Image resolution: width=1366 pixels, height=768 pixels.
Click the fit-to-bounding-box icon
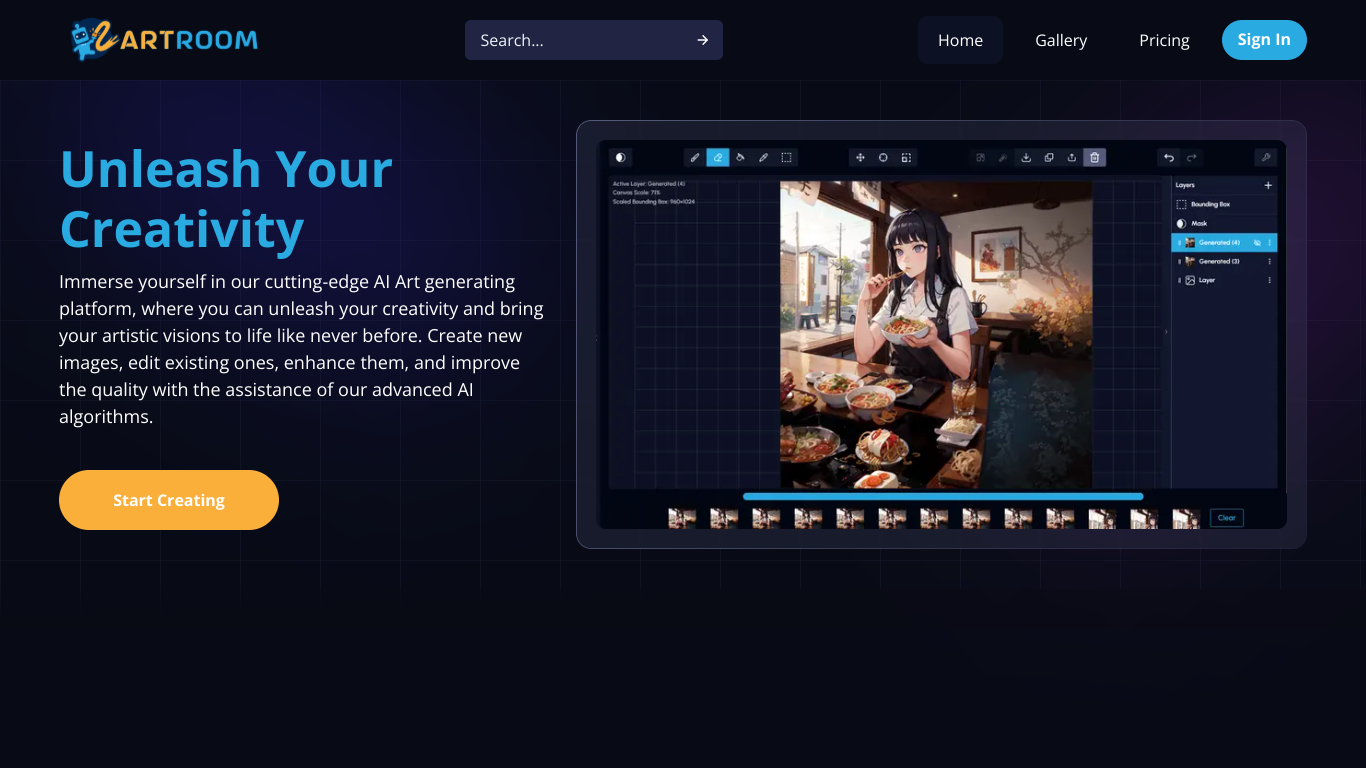tap(906, 158)
